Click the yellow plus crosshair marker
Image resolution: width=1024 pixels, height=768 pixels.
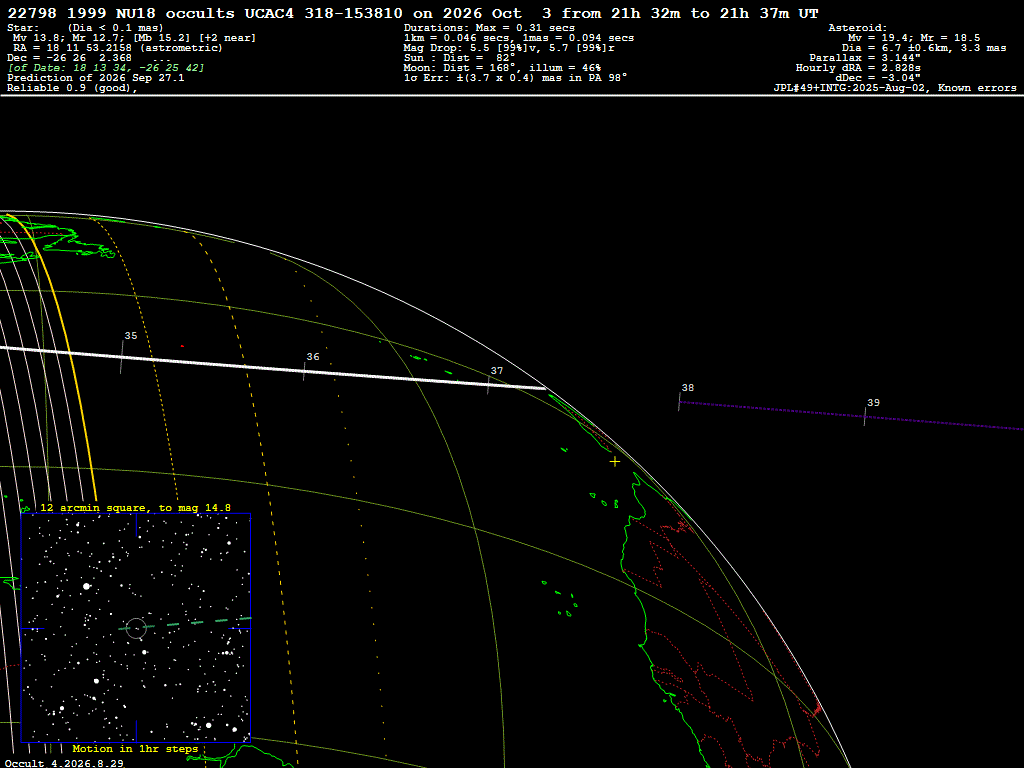pos(615,462)
